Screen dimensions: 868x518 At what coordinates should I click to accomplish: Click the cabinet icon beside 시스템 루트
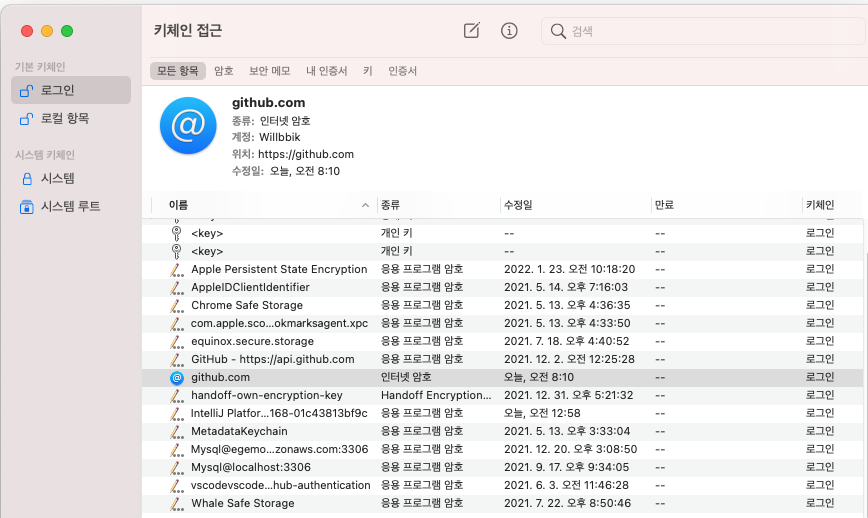coord(27,206)
